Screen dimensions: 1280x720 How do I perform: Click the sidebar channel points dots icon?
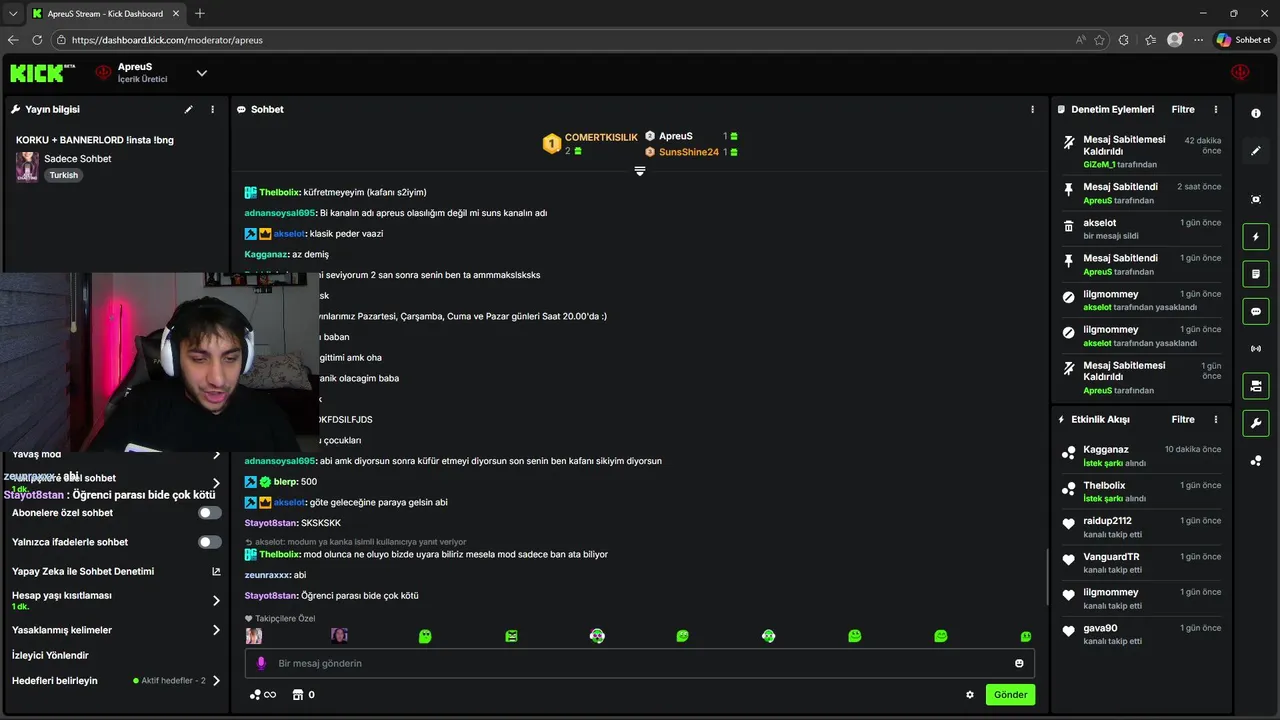(1256, 460)
